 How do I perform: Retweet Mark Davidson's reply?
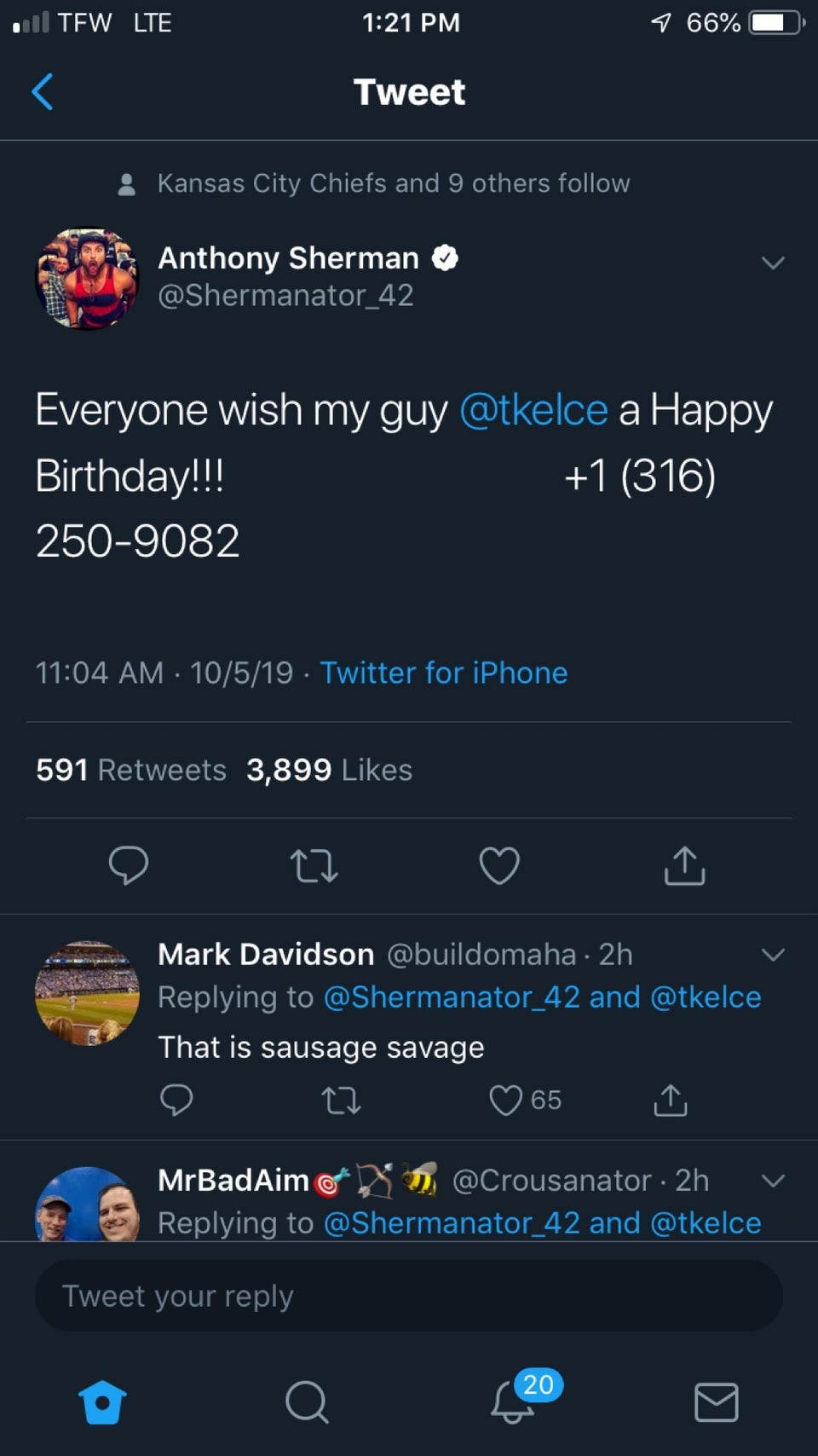pyautogui.click(x=342, y=1100)
